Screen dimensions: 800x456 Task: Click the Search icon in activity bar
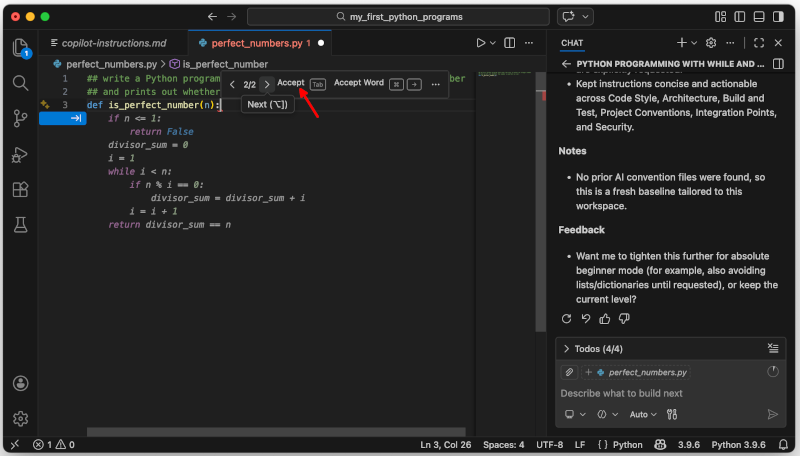[20, 83]
